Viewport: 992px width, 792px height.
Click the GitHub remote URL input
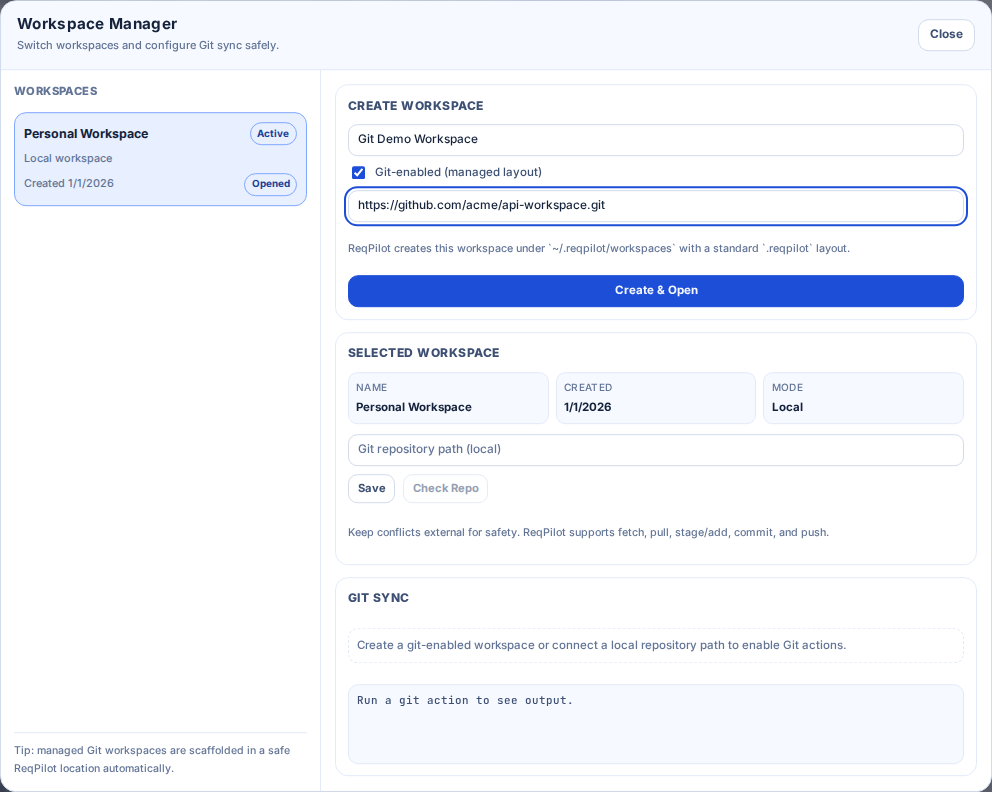click(655, 206)
